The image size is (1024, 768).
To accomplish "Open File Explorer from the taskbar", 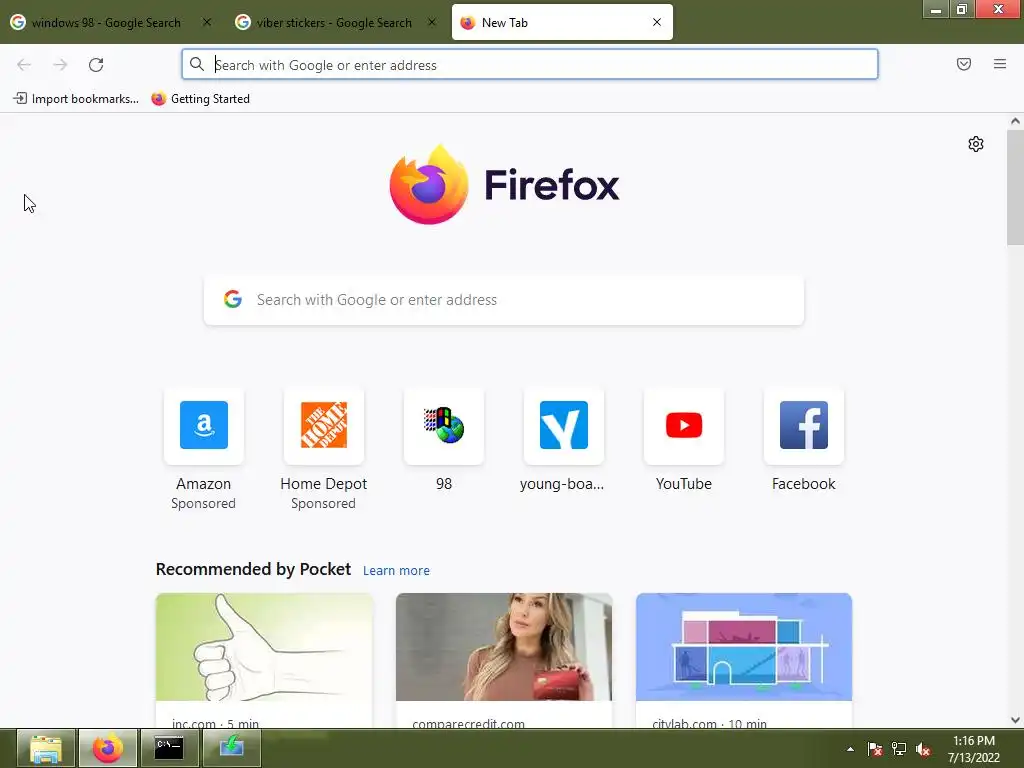I will pos(46,748).
